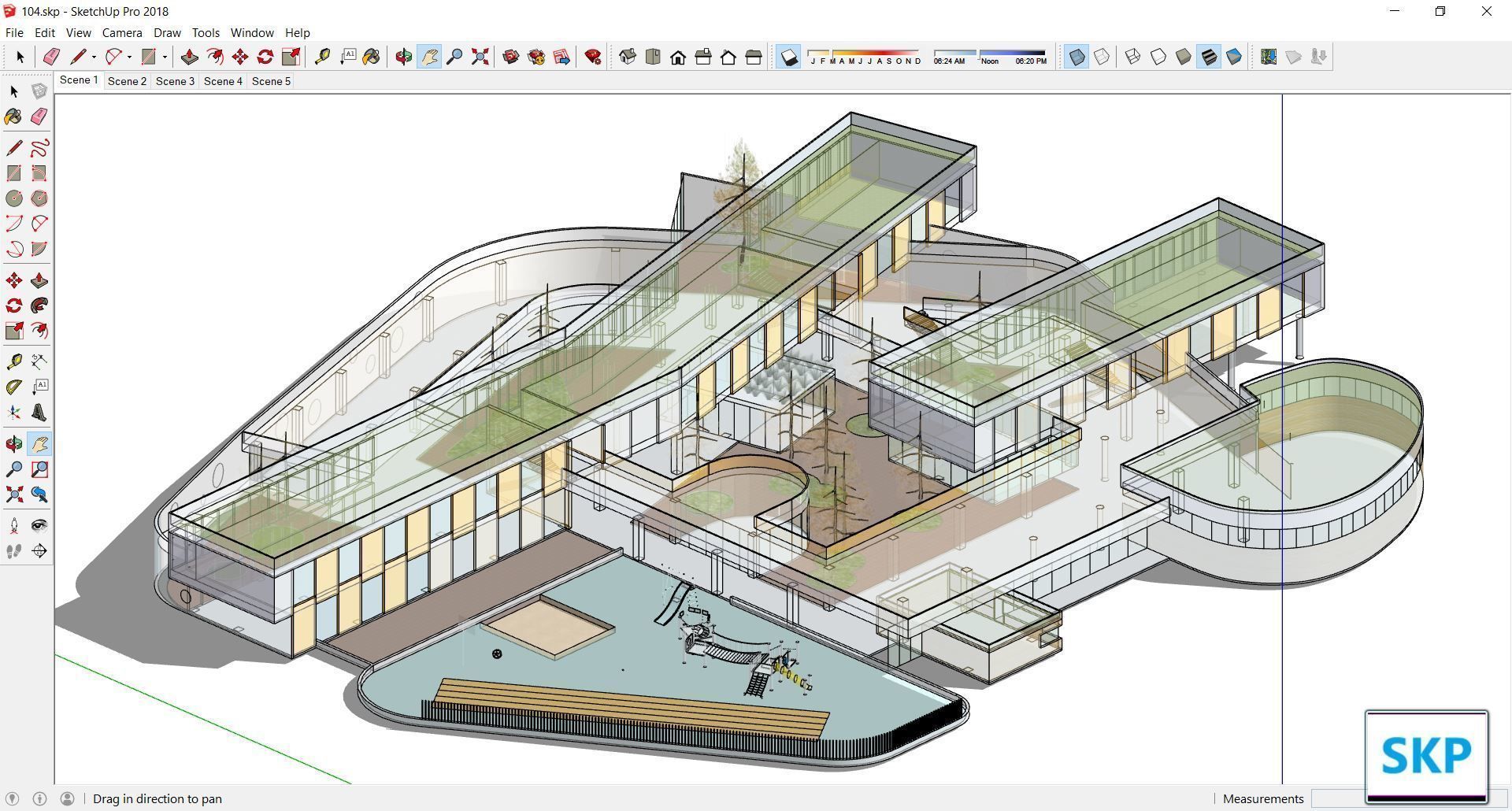Switch to Back view icon
Image resolution: width=1512 pixels, height=811 pixels.
[728, 57]
